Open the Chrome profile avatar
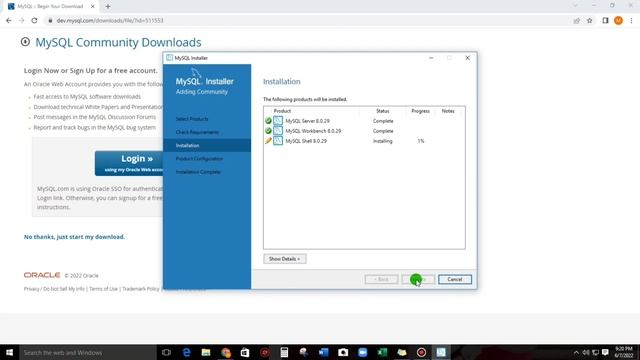Viewport: 640px width, 360px height. [618, 20]
